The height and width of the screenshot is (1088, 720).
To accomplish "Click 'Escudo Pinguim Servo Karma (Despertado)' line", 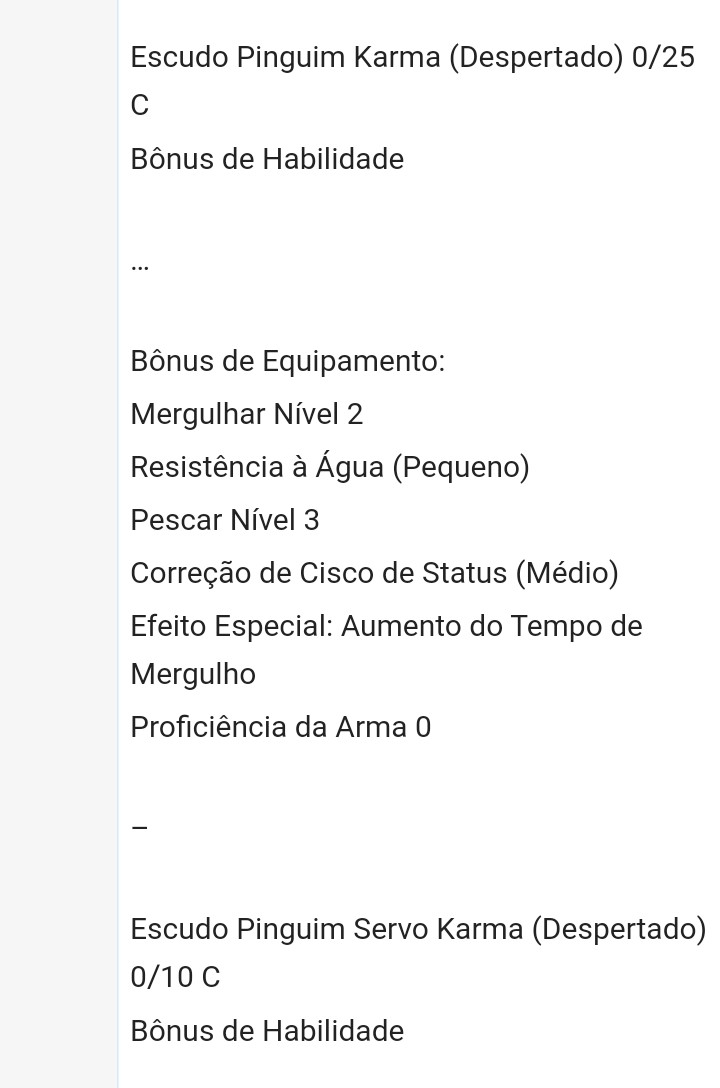I will pos(418,930).
